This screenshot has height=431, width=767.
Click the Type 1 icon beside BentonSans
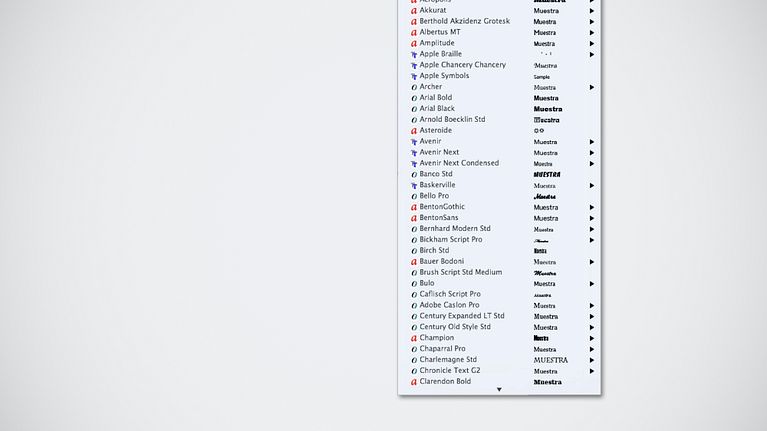[414, 218]
